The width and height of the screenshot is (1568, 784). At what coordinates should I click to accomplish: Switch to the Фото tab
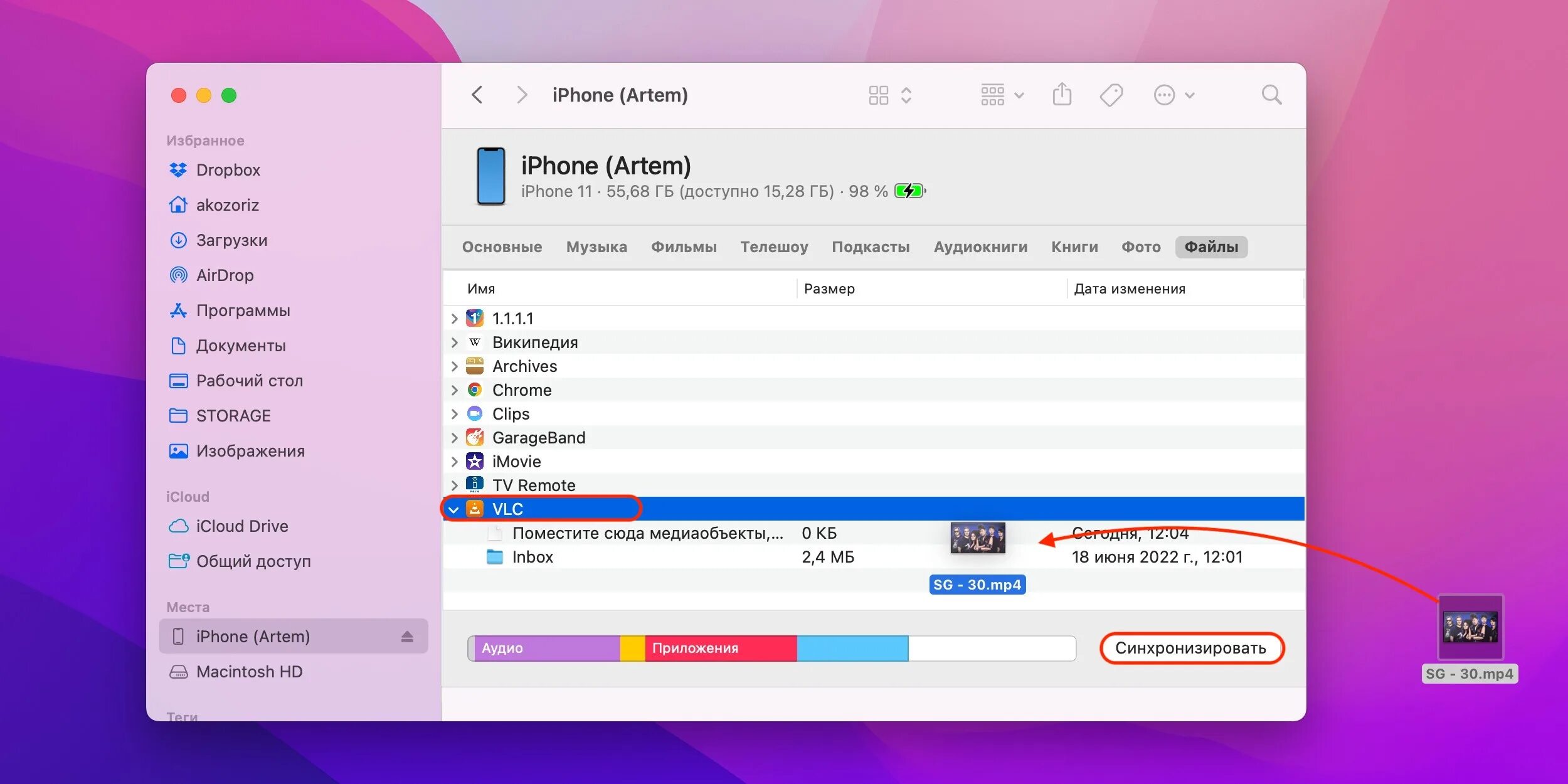(x=1140, y=247)
